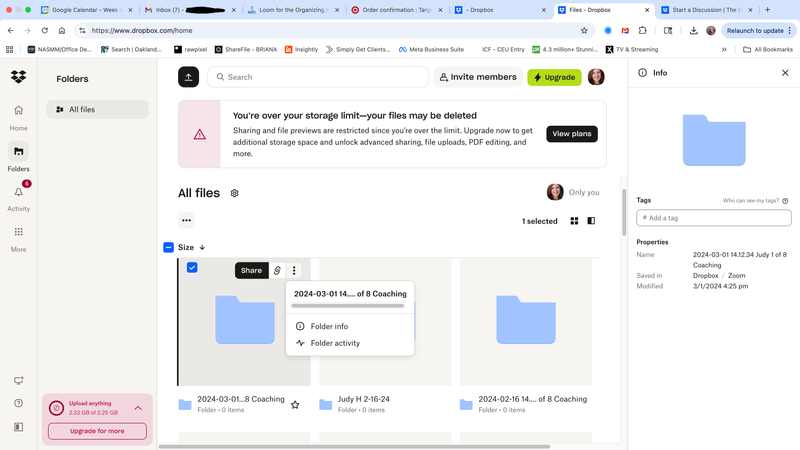Copy link for selected folder
Screen dimensions: 800x450
(277, 270)
